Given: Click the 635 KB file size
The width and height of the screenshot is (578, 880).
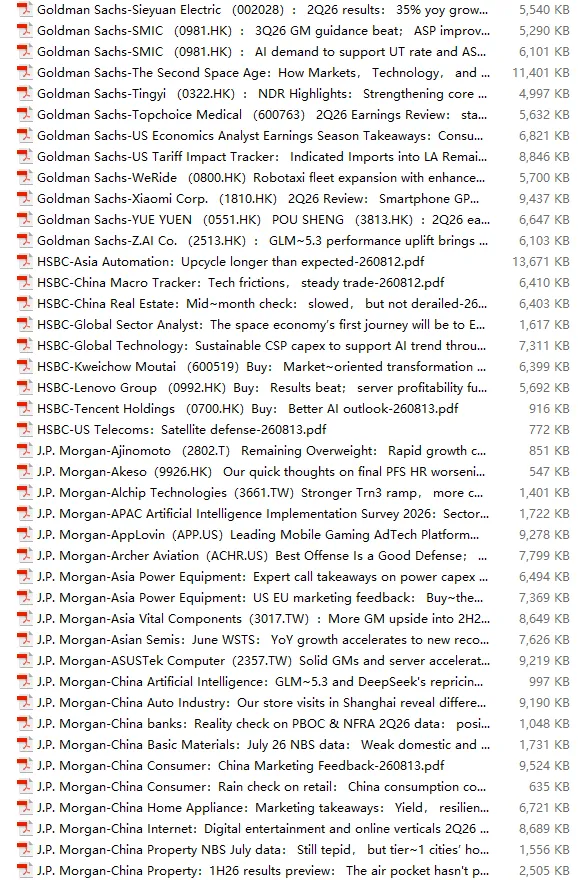Looking at the screenshot, I should click(549, 786).
